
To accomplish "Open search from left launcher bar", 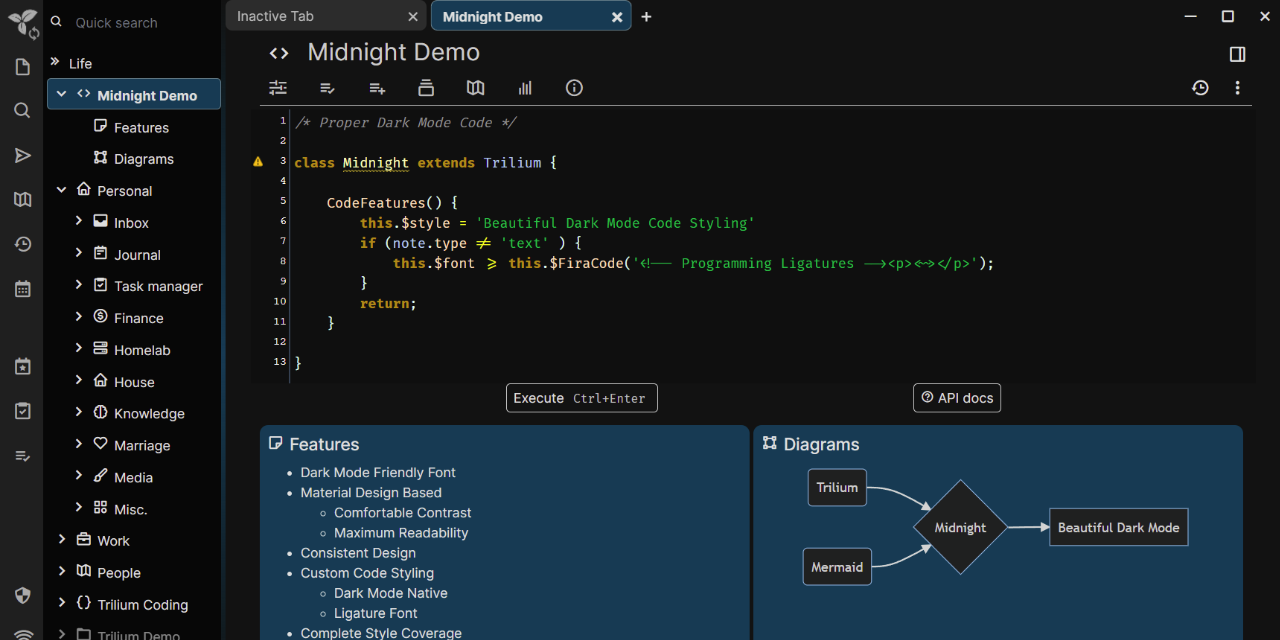I will tap(22, 111).
